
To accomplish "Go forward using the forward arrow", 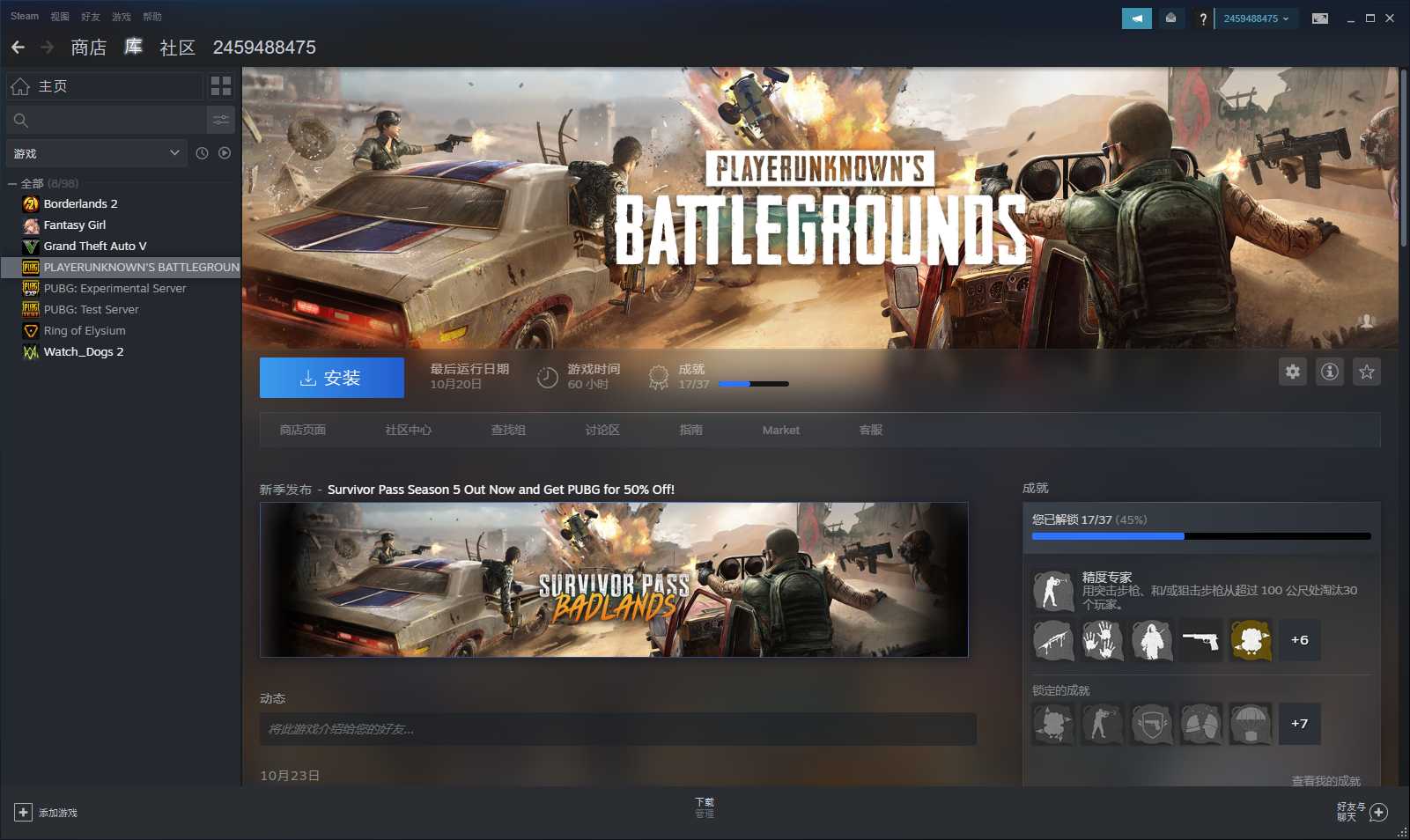I will [x=47, y=47].
